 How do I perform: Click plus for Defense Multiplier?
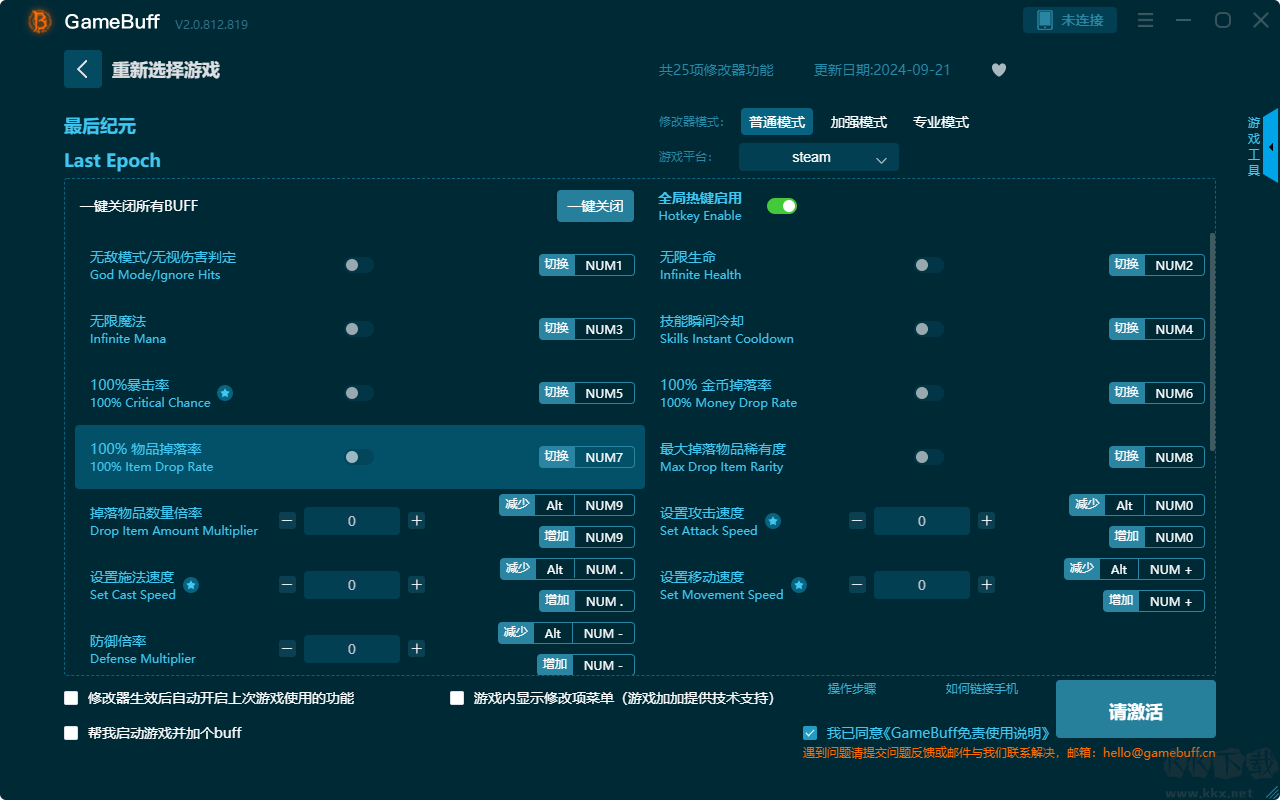(x=417, y=648)
